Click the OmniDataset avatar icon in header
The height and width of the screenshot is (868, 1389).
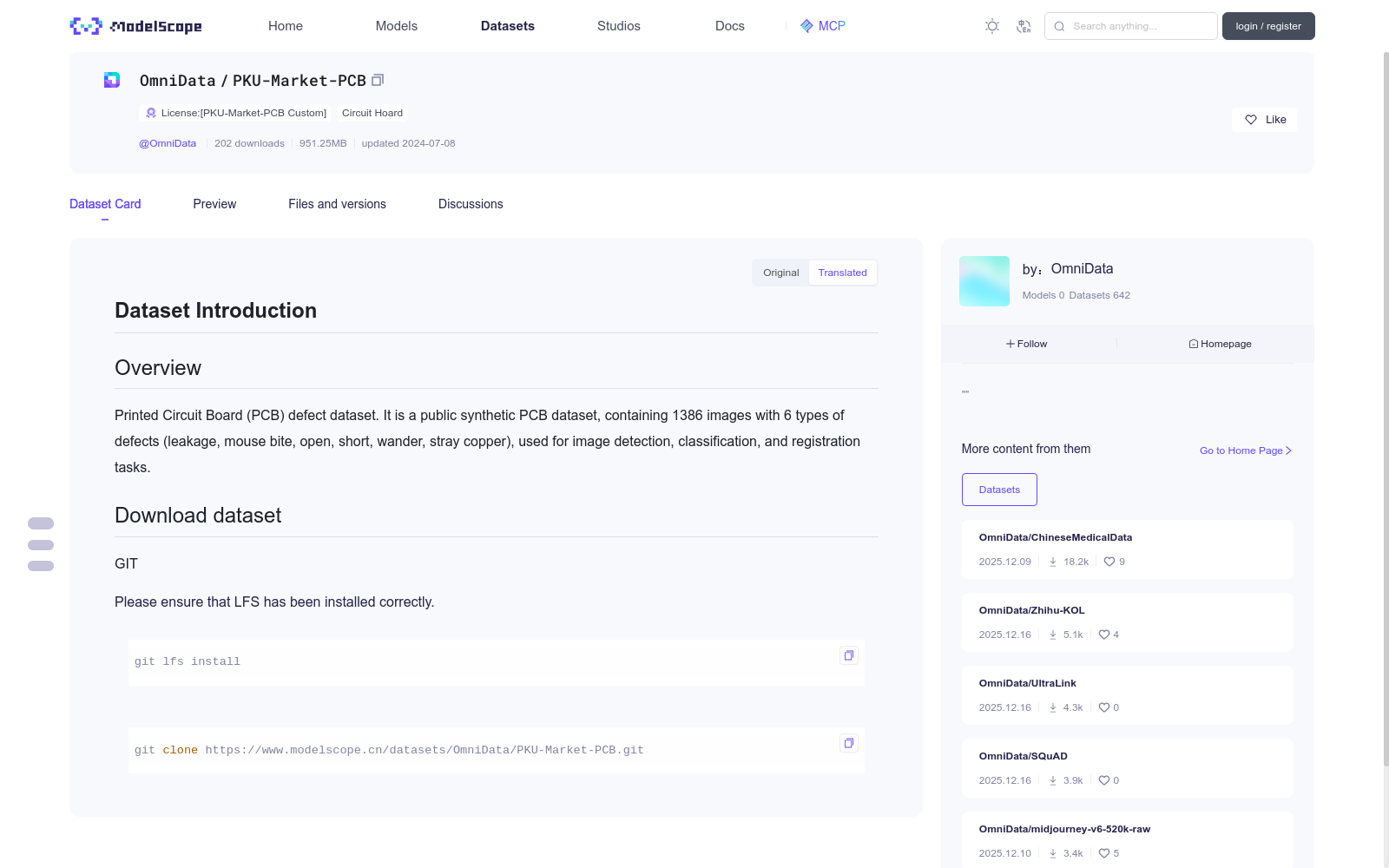[112, 80]
